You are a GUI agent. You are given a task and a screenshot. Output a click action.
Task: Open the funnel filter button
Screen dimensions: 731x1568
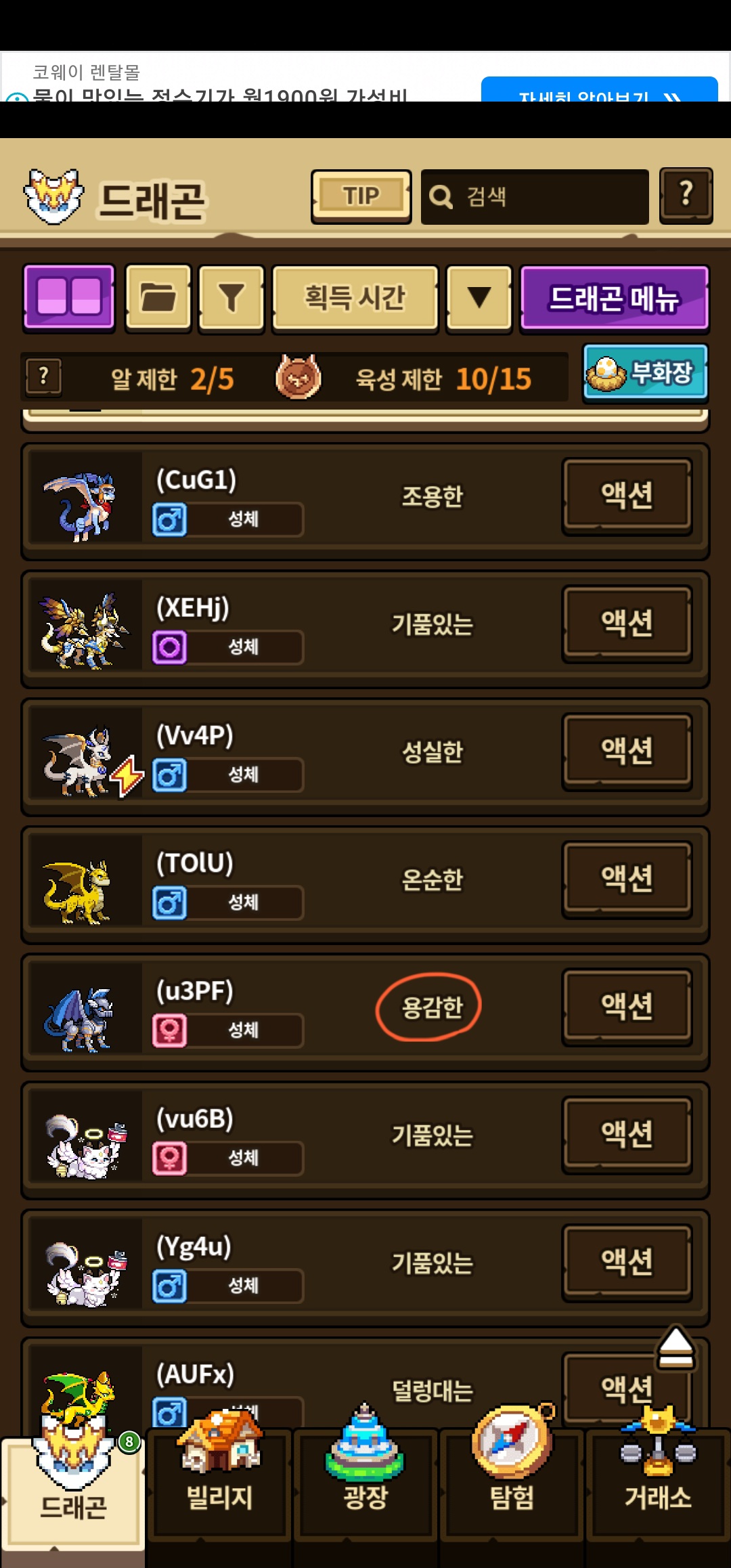click(231, 298)
